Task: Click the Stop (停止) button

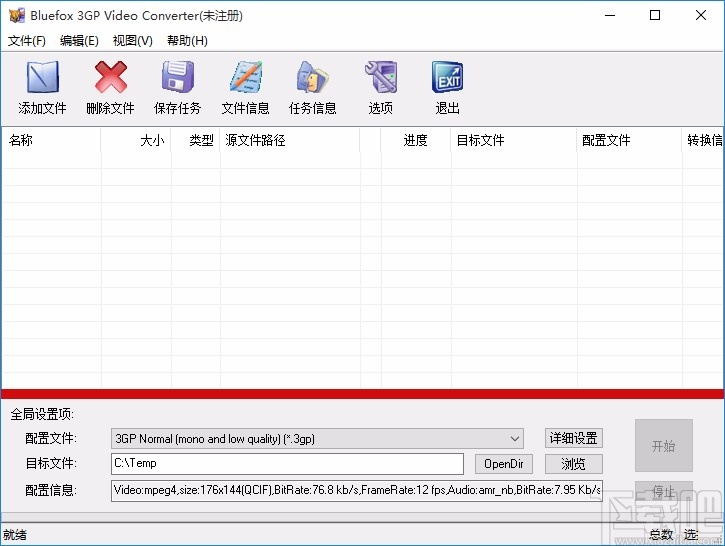Action: (x=664, y=491)
